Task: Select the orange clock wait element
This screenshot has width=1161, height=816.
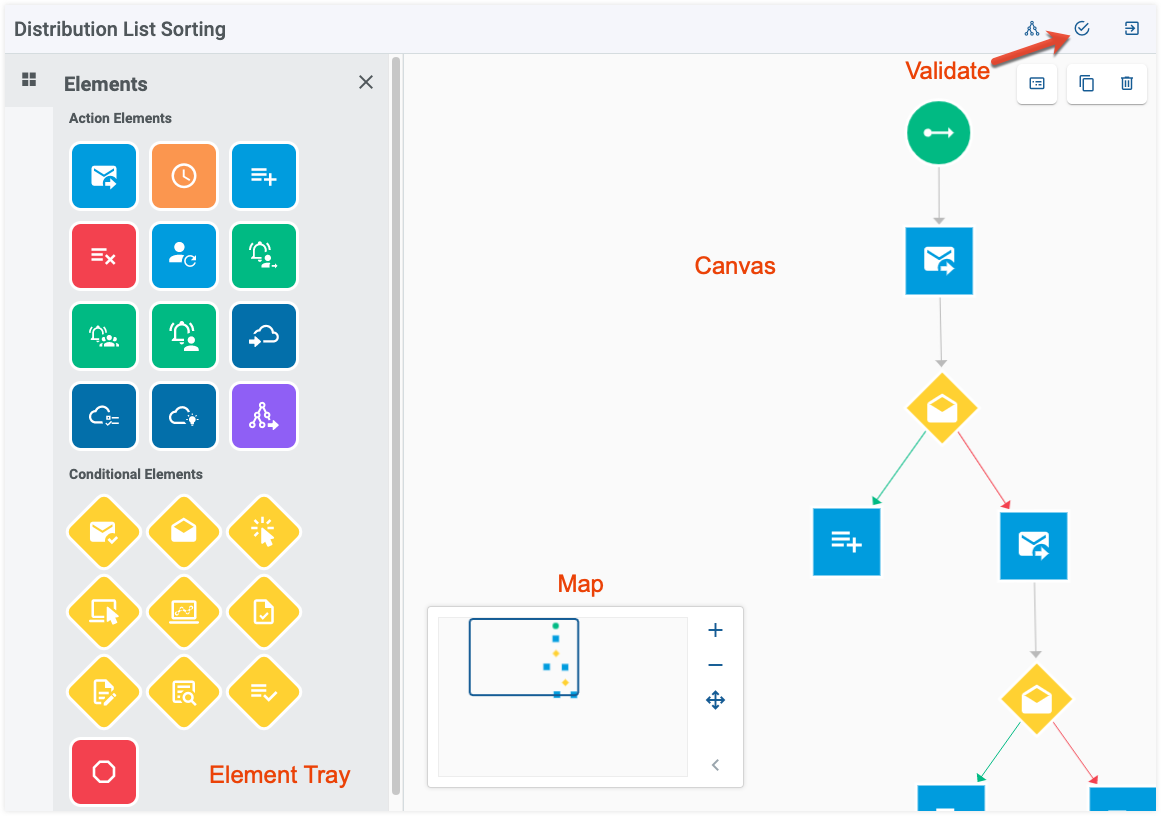Action: tap(184, 175)
